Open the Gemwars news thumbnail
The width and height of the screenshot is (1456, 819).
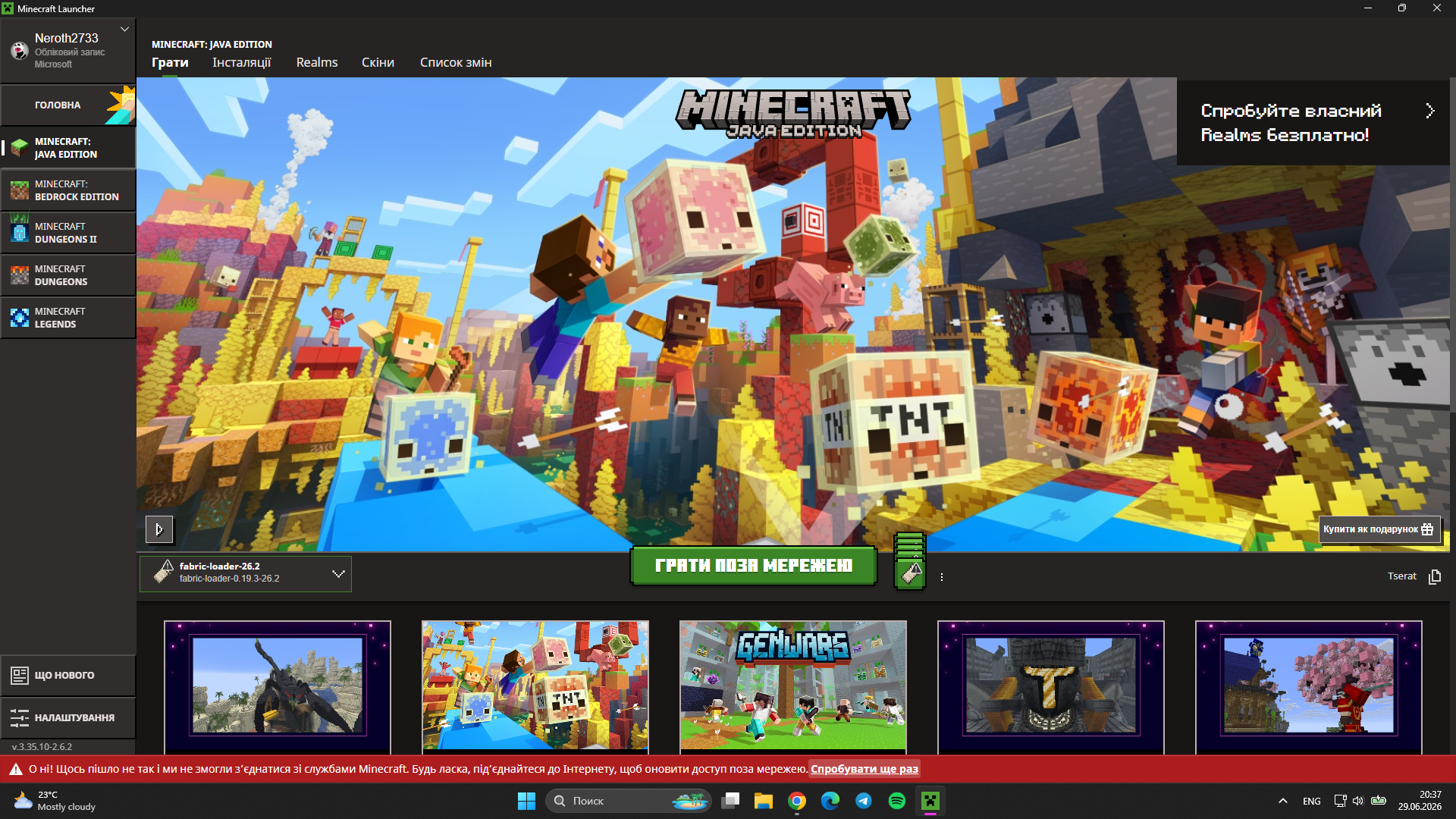[793, 687]
